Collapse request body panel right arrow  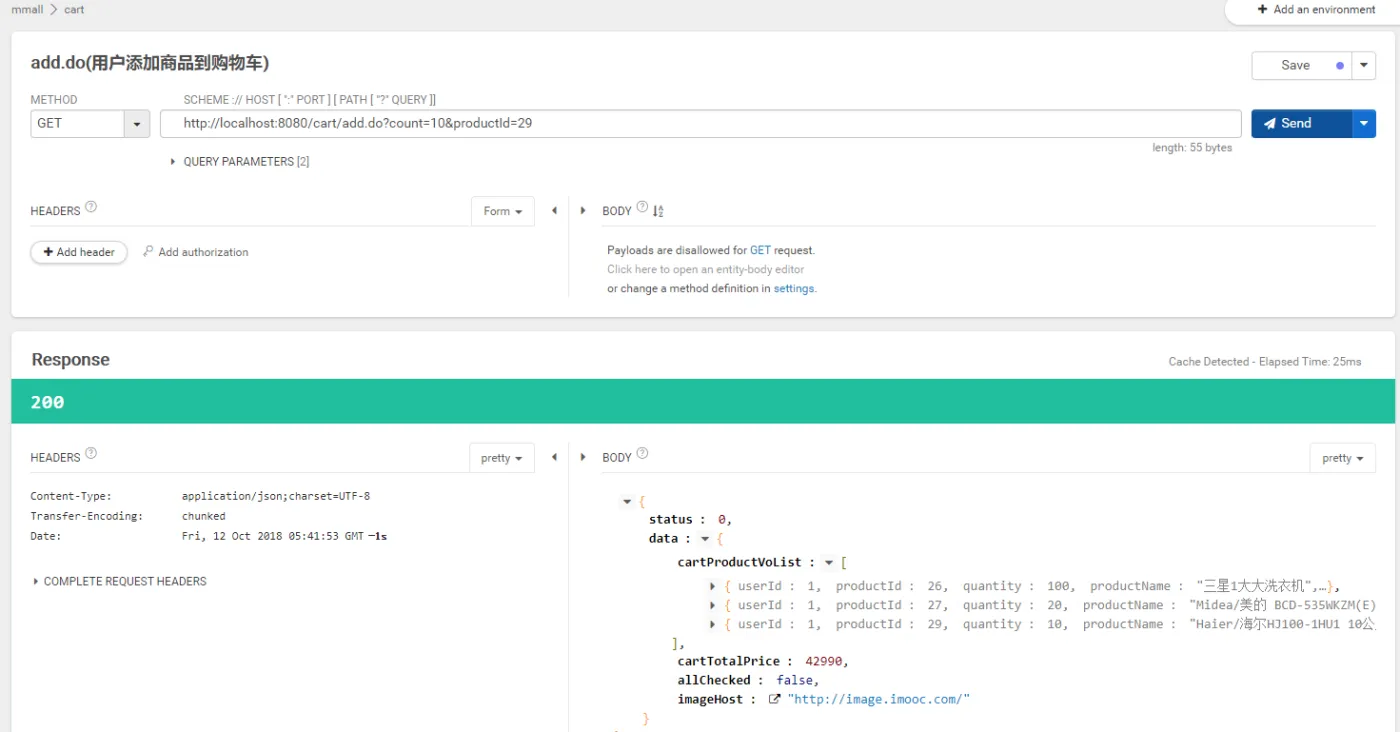click(584, 211)
